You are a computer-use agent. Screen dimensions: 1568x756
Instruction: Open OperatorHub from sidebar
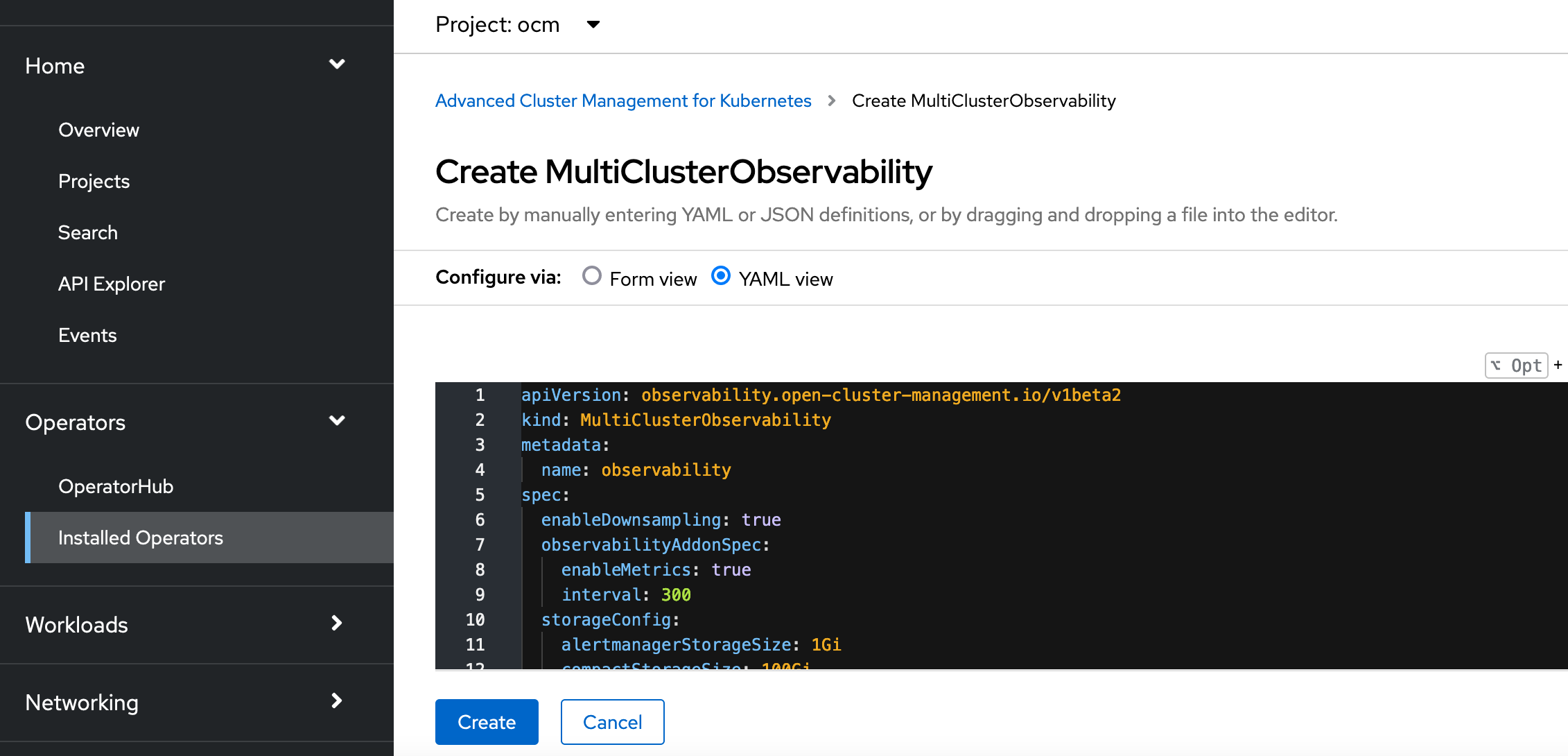click(x=116, y=486)
